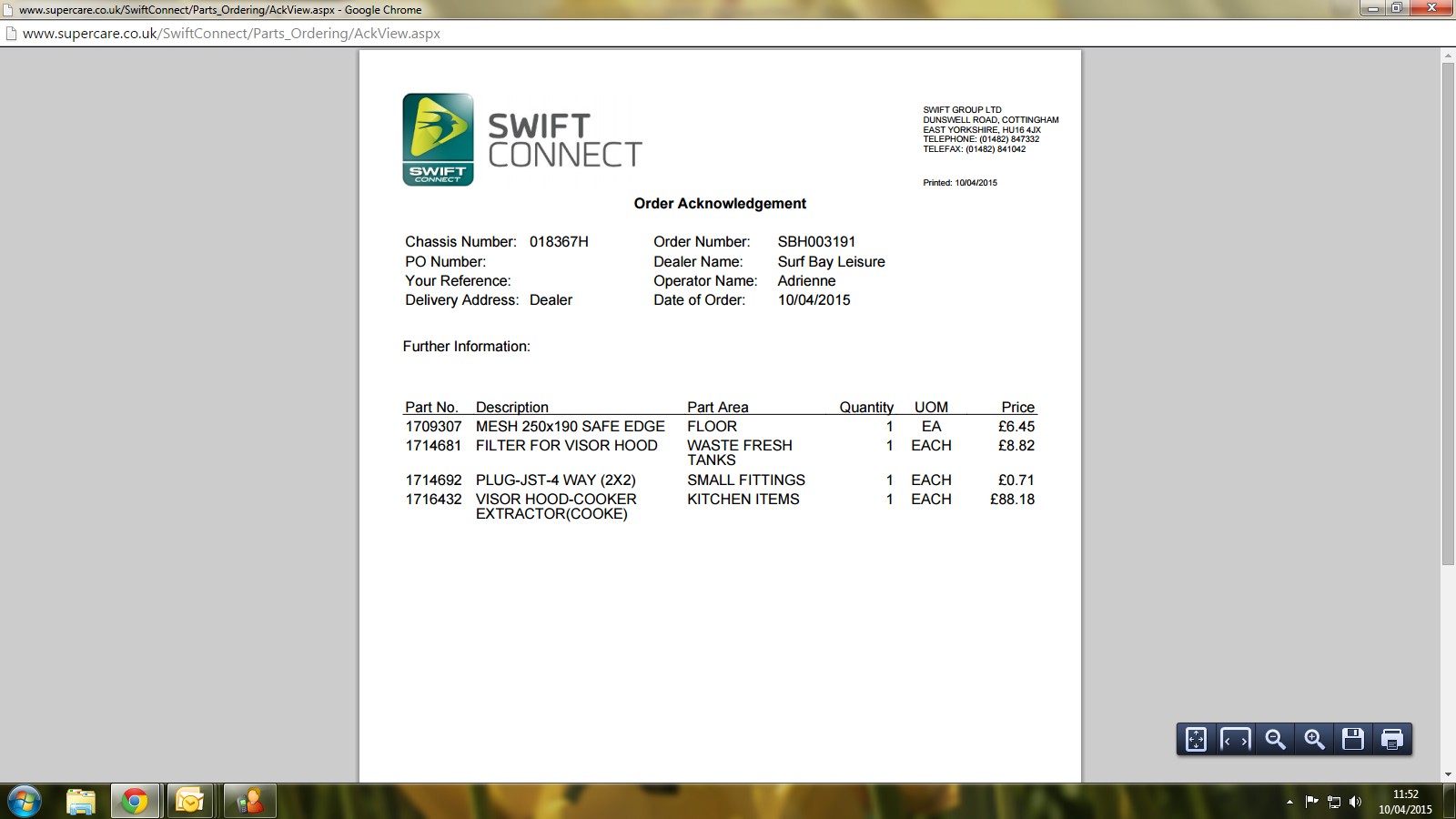Click the vertical scrollbar thumb
The image size is (1456, 819).
[x=1448, y=314]
